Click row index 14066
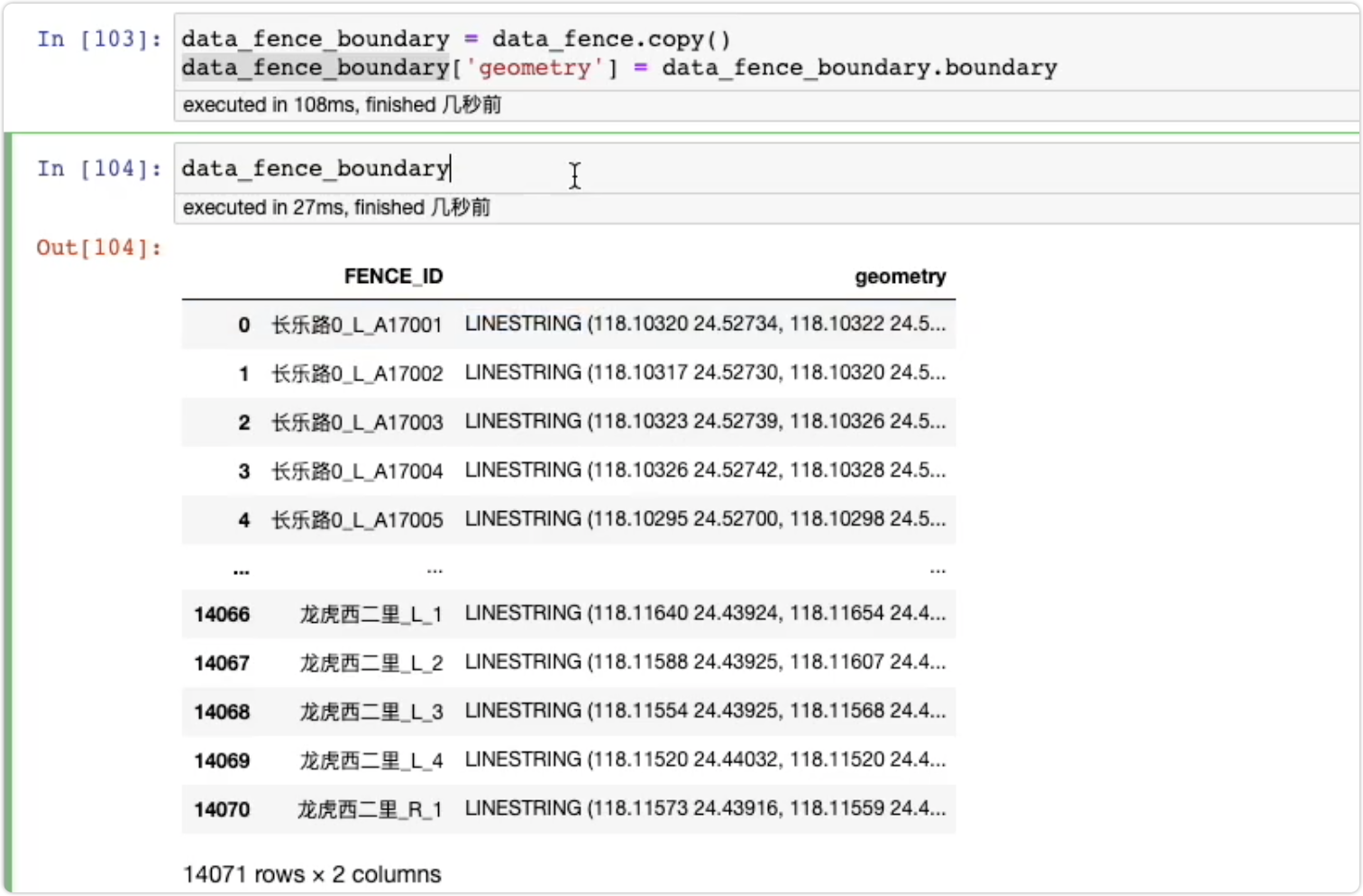This screenshot has width=1363, height=896. (x=222, y=615)
